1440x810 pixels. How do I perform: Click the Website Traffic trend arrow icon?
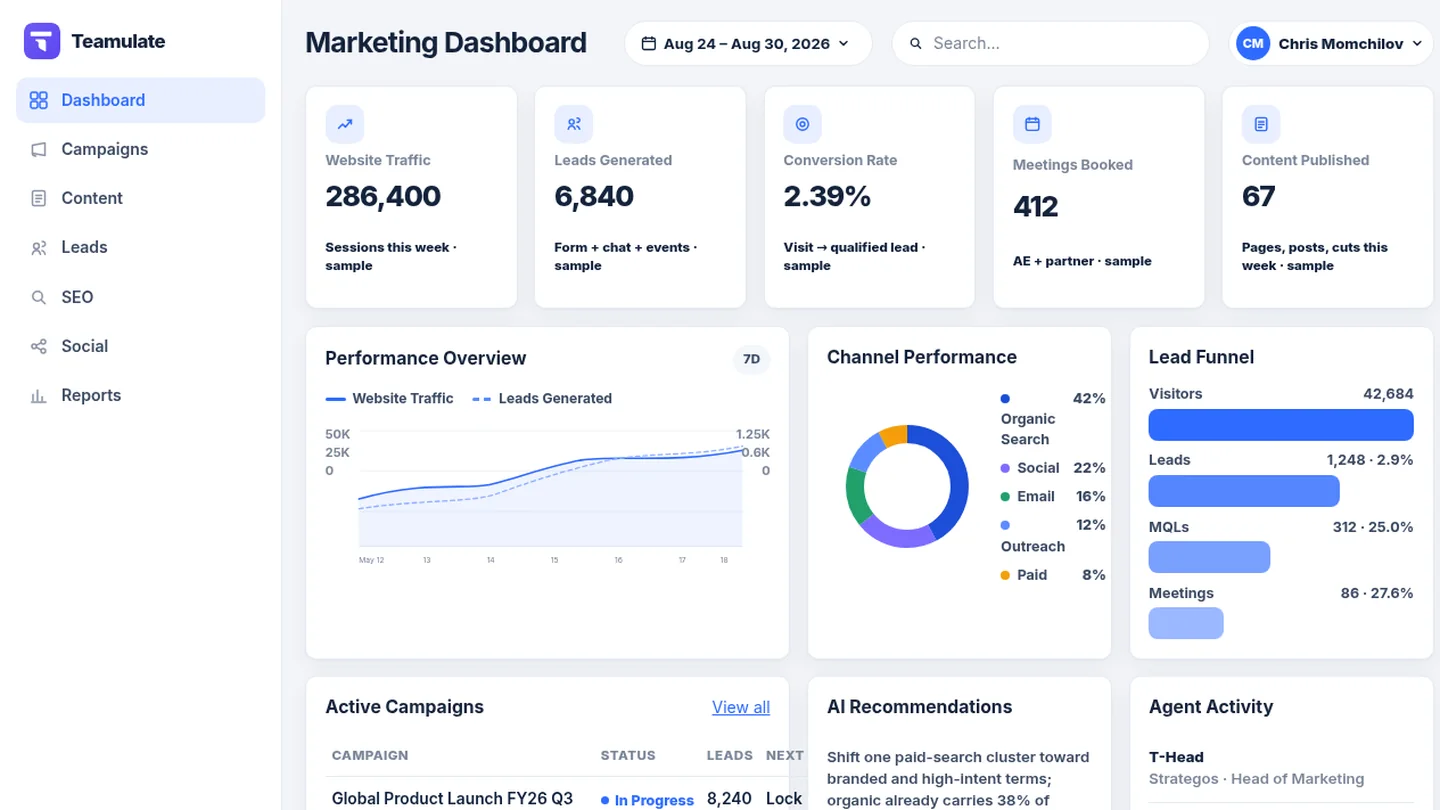[345, 124]
